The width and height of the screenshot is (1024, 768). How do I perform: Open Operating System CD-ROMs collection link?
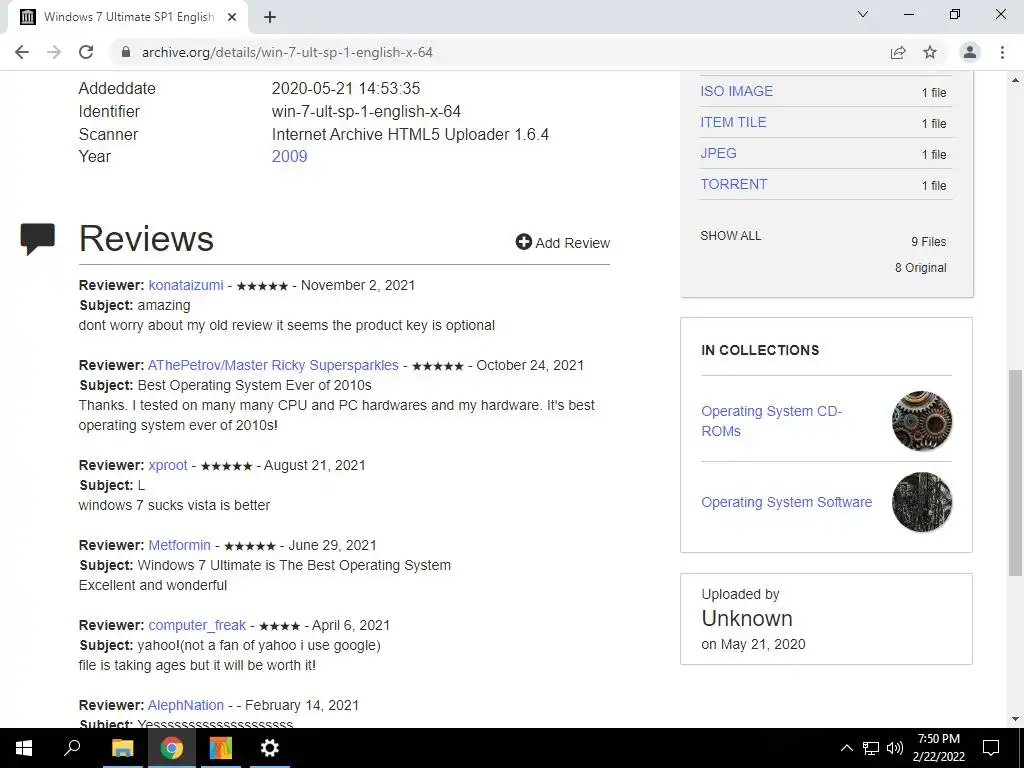[771, 421]
